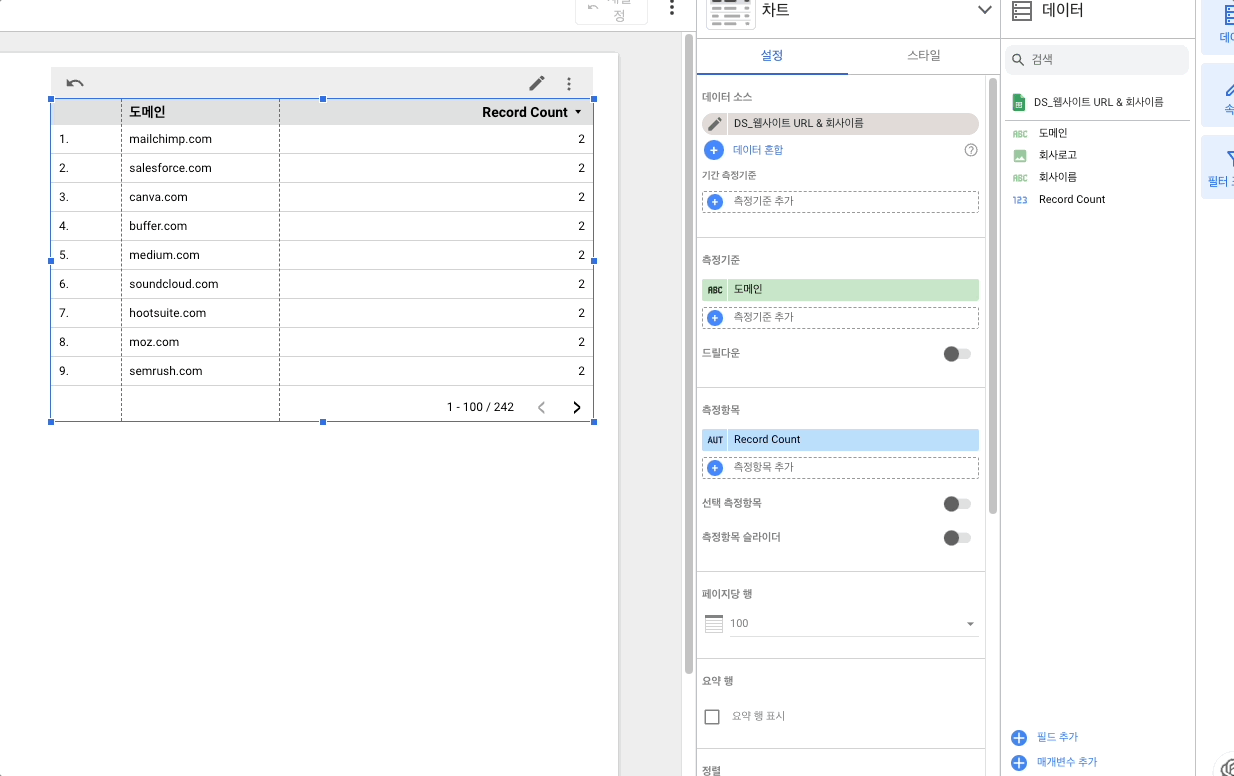Select the 도메인 dimension chip

click(840, 290)
